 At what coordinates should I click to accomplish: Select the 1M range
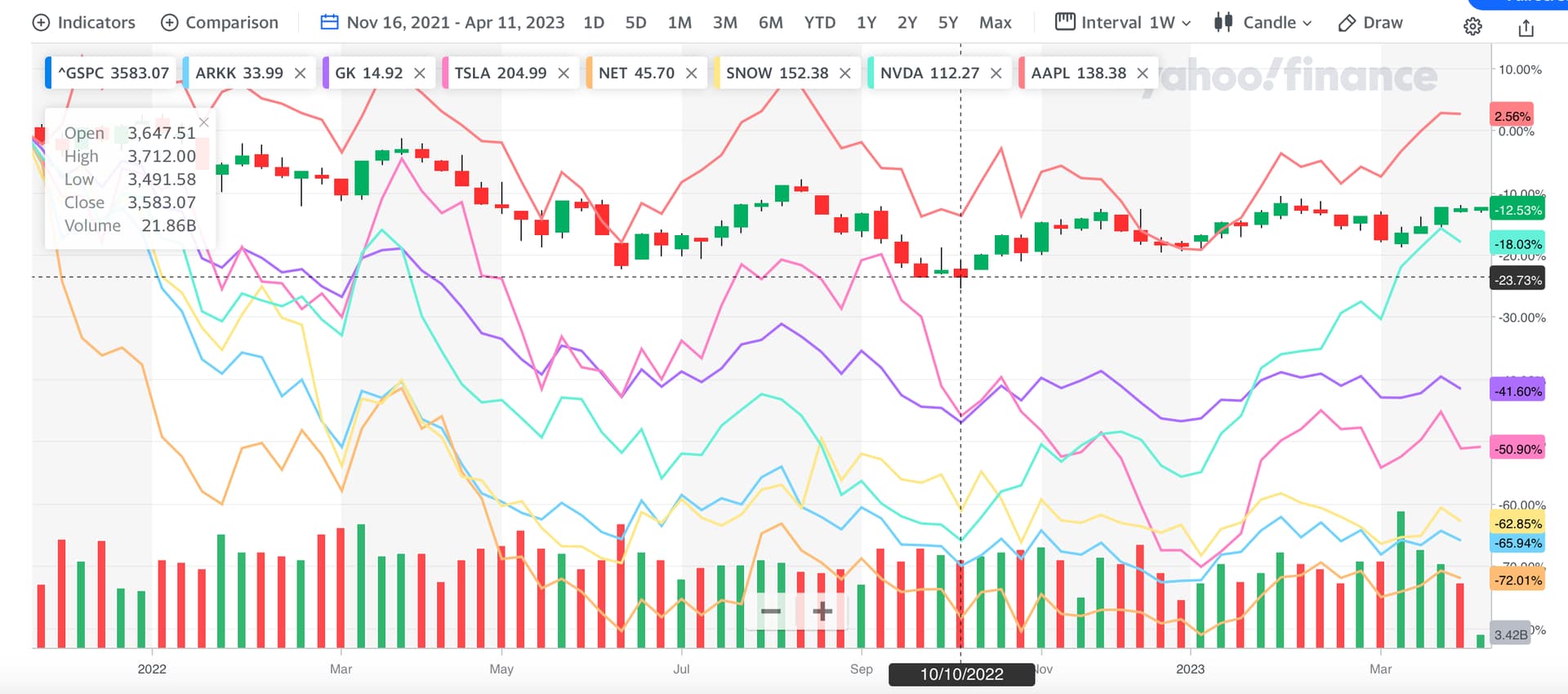click(679, 23)
